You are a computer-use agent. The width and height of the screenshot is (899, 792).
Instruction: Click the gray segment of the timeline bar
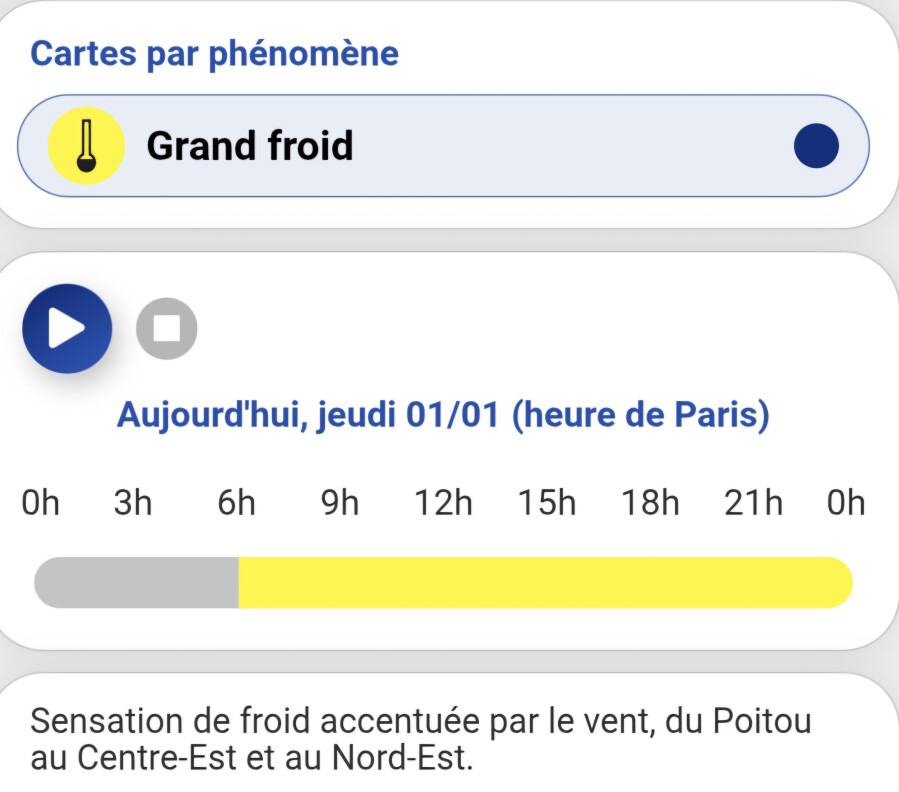[x=137, y=582]
